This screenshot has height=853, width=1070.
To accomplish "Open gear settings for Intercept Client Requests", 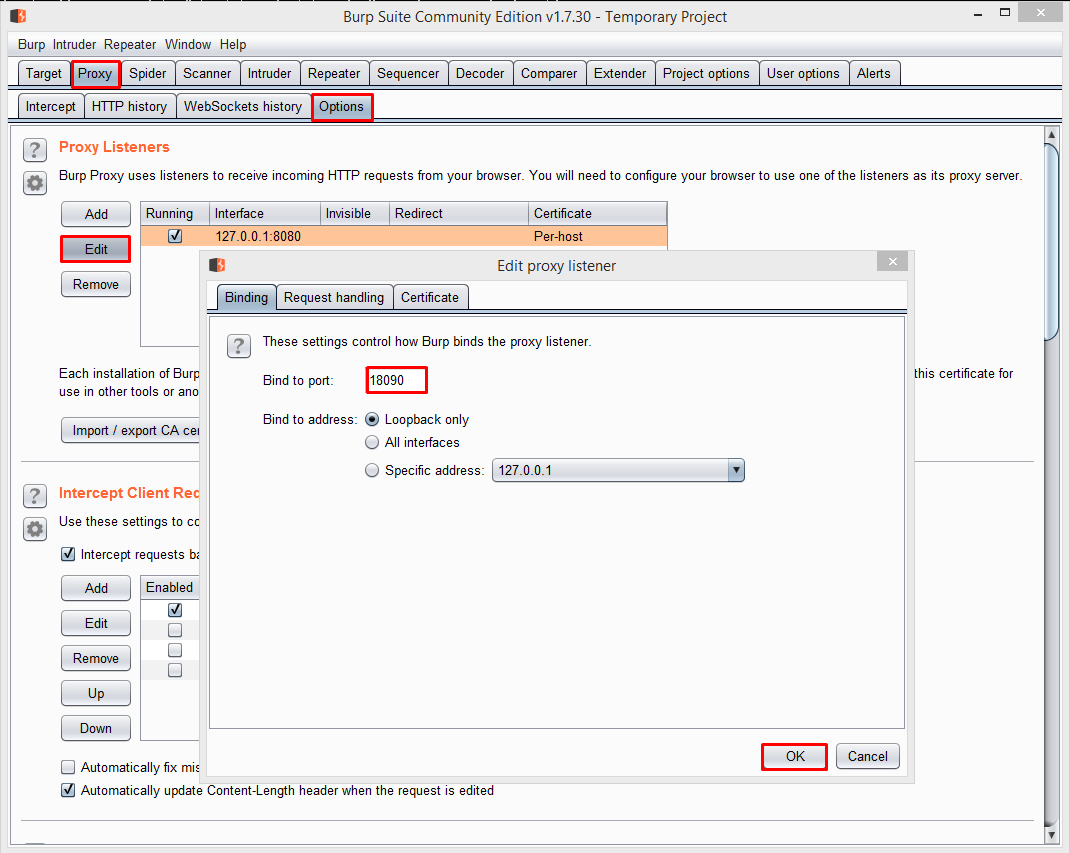I will coord(35,529).
